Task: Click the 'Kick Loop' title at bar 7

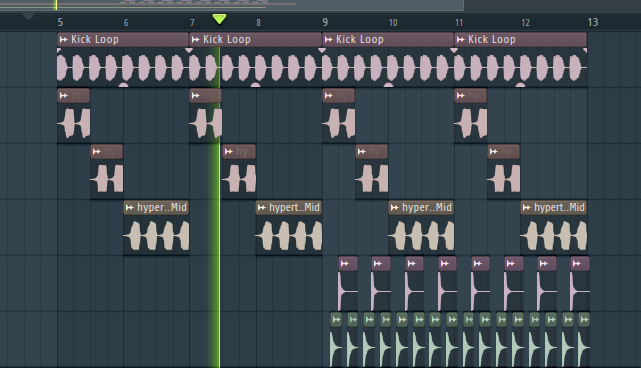Action: point(227,40)
